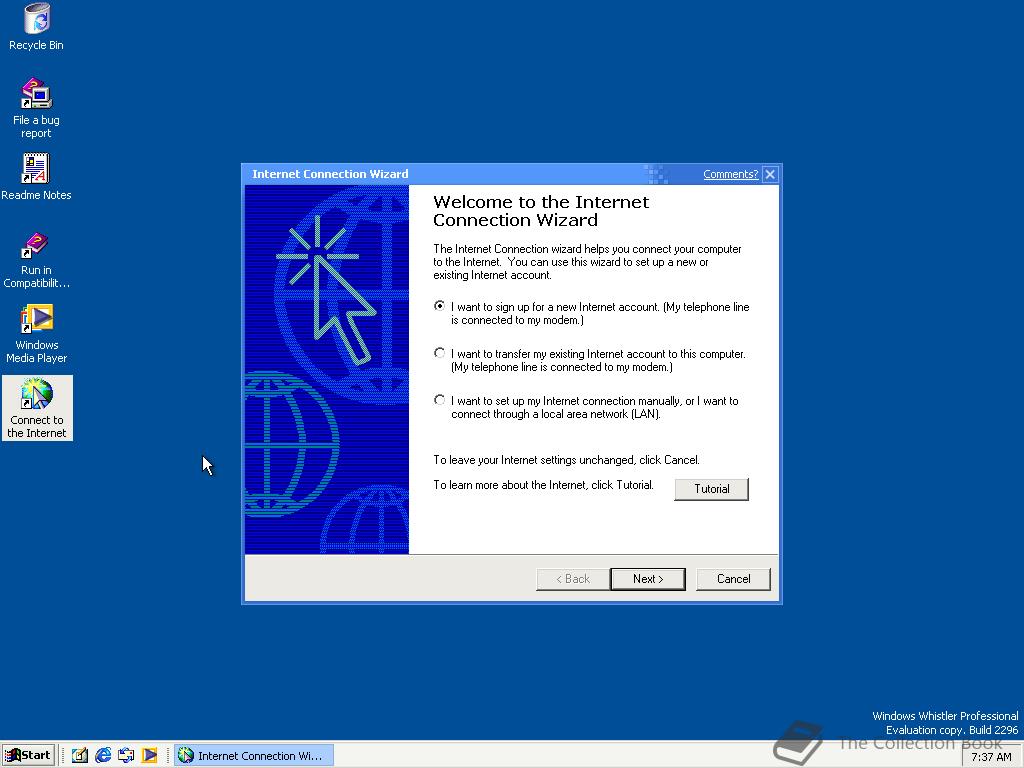Click the Tutorial button
This screenshot has width=1024, height=768.
coord(711,489)
